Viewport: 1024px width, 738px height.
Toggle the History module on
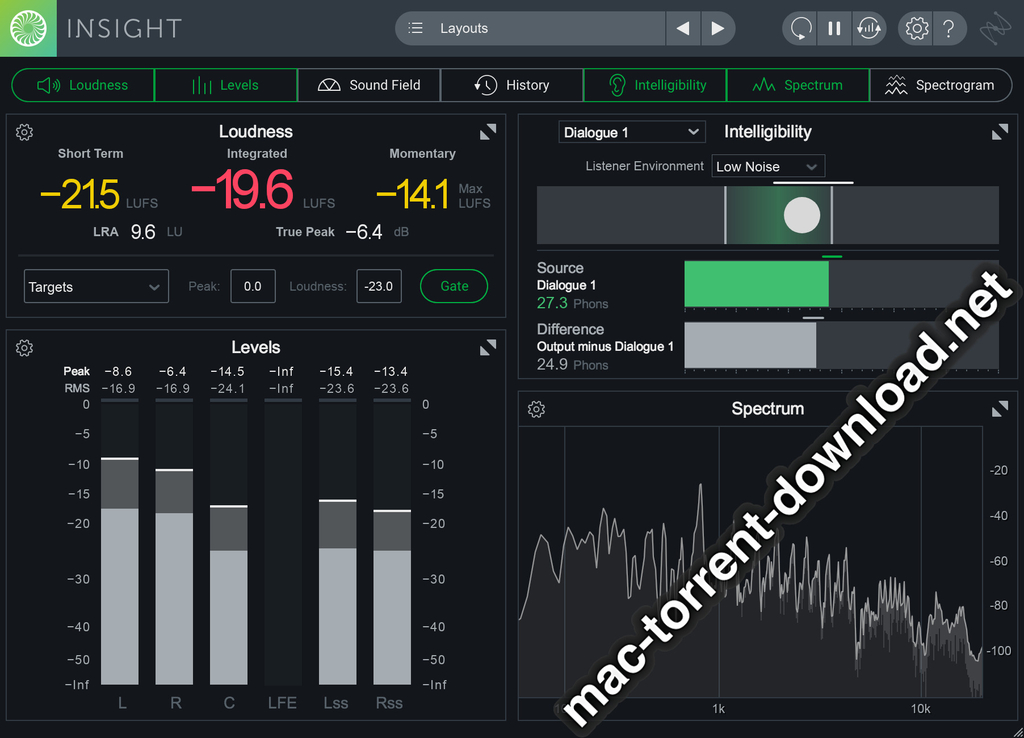point(512,86)
